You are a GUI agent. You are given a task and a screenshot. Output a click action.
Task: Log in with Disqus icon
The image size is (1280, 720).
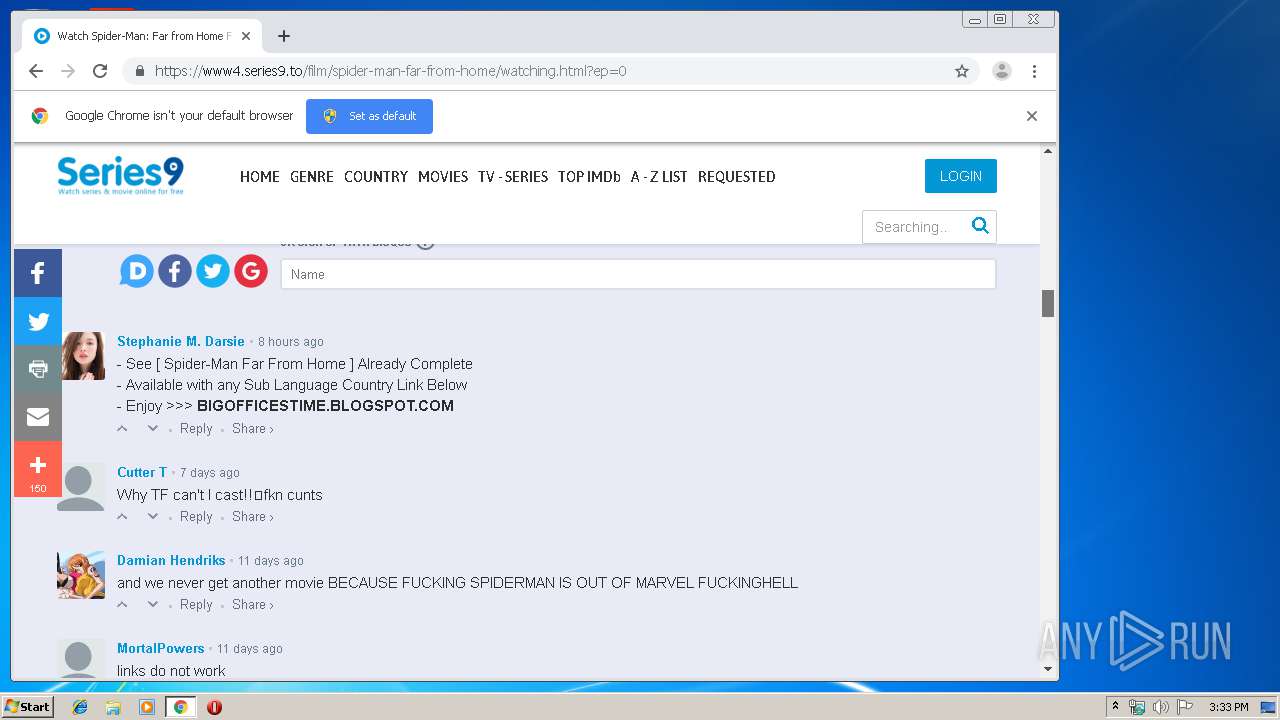(x=137, y=271)
